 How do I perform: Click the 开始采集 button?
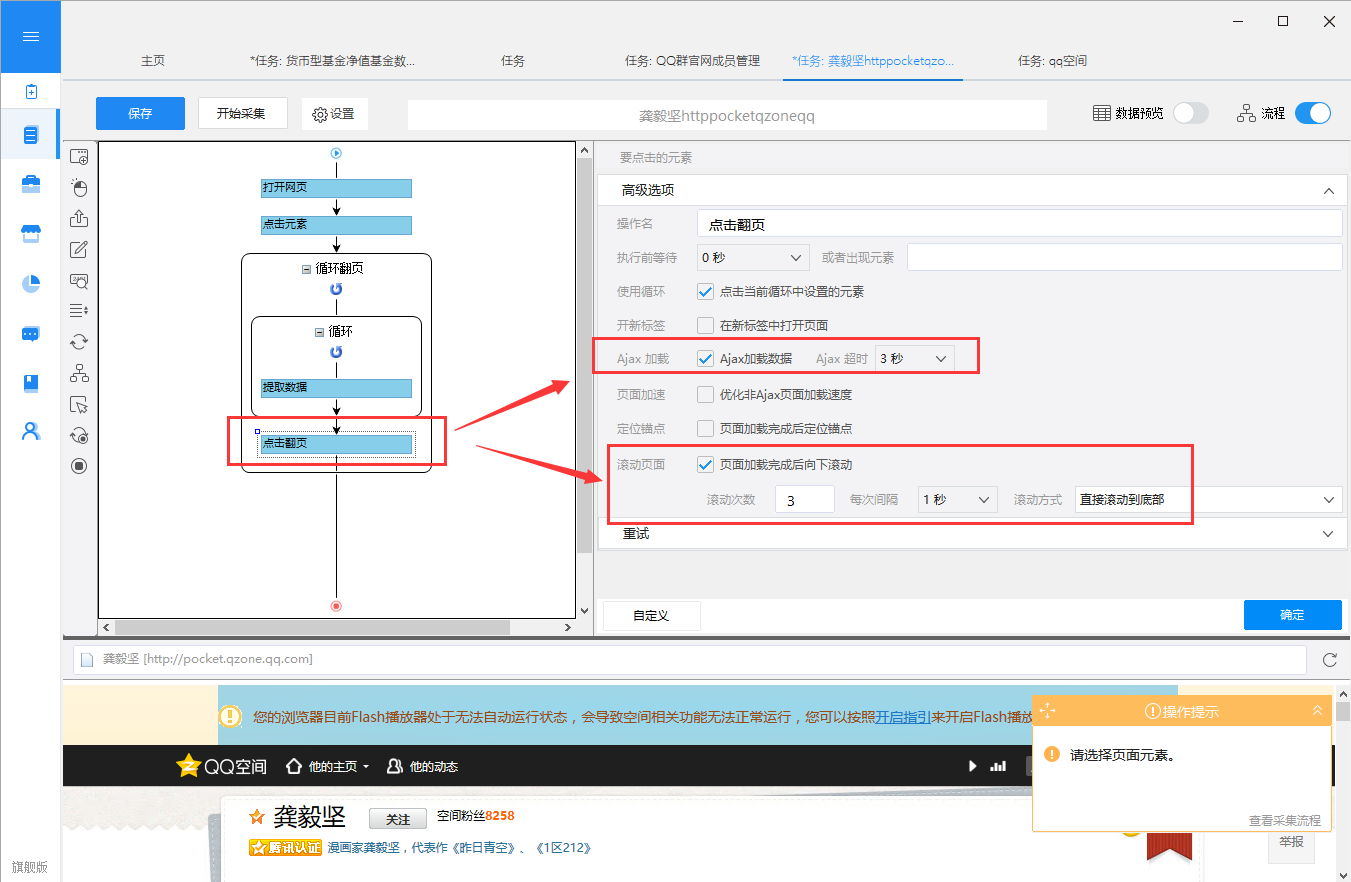pos(243,113)
